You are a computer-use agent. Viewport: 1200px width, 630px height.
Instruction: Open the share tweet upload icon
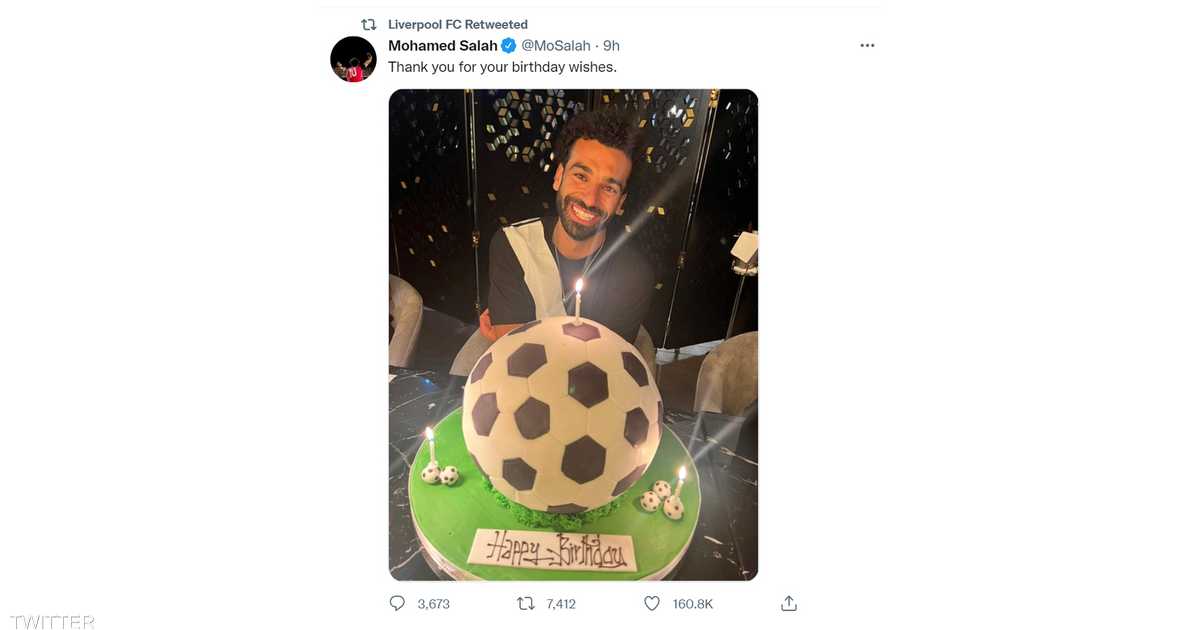tap(788, 603)
